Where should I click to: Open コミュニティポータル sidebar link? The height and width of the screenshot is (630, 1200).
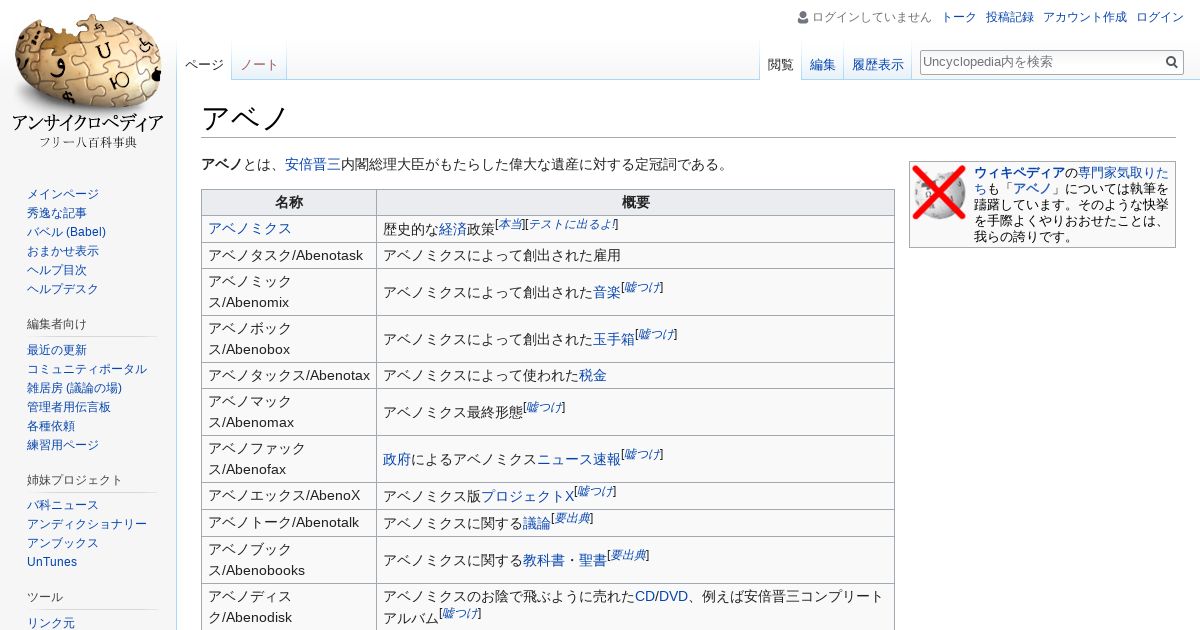coord(87,369)
